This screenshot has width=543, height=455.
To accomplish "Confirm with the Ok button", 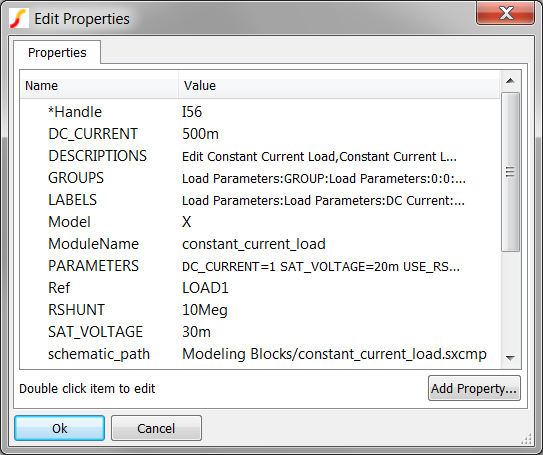I will (x=60, y=428).
